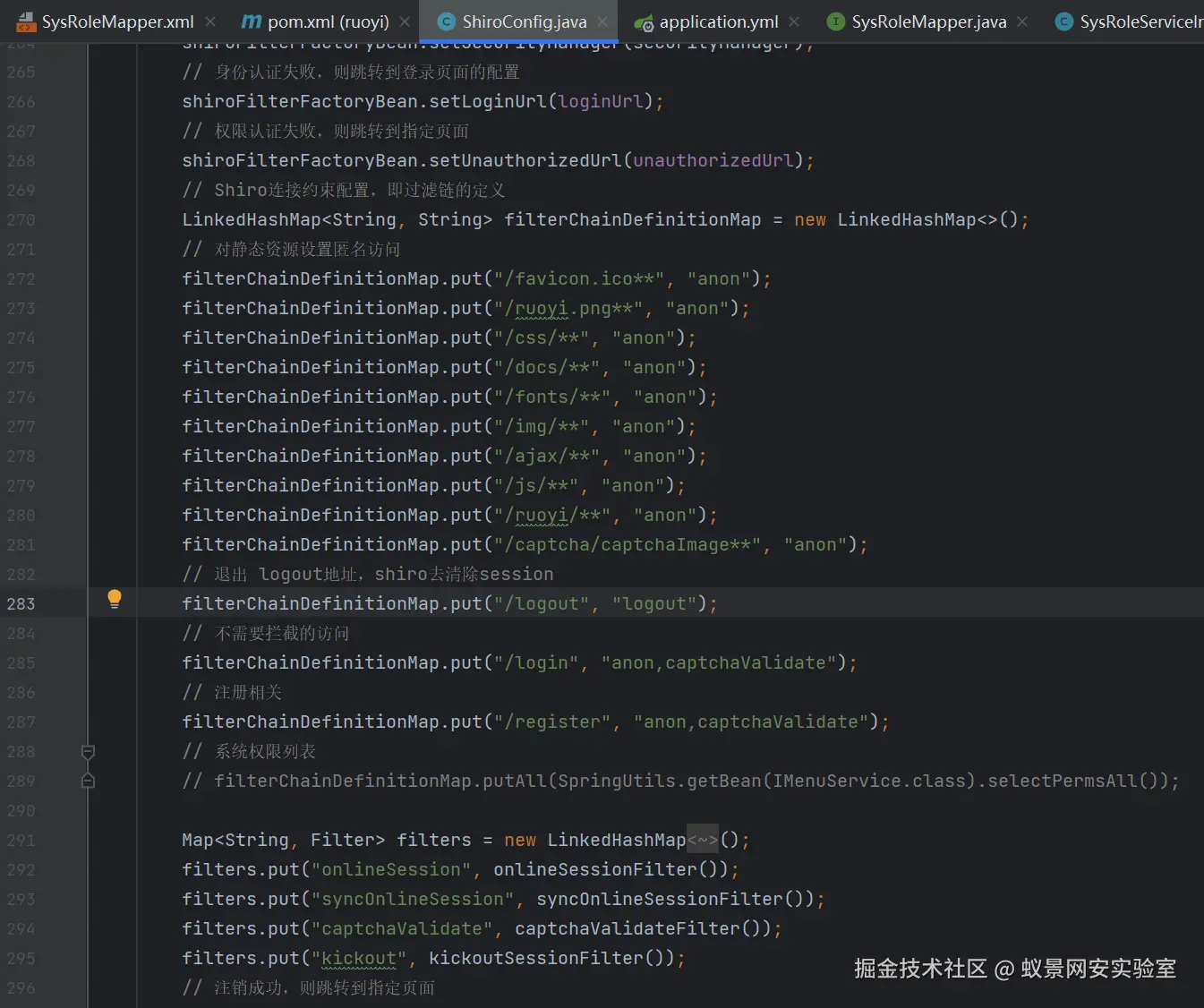Click the "onlineSession" filter key string
The width and height of the screenshot is (1204, 1008).
(391, 869)
